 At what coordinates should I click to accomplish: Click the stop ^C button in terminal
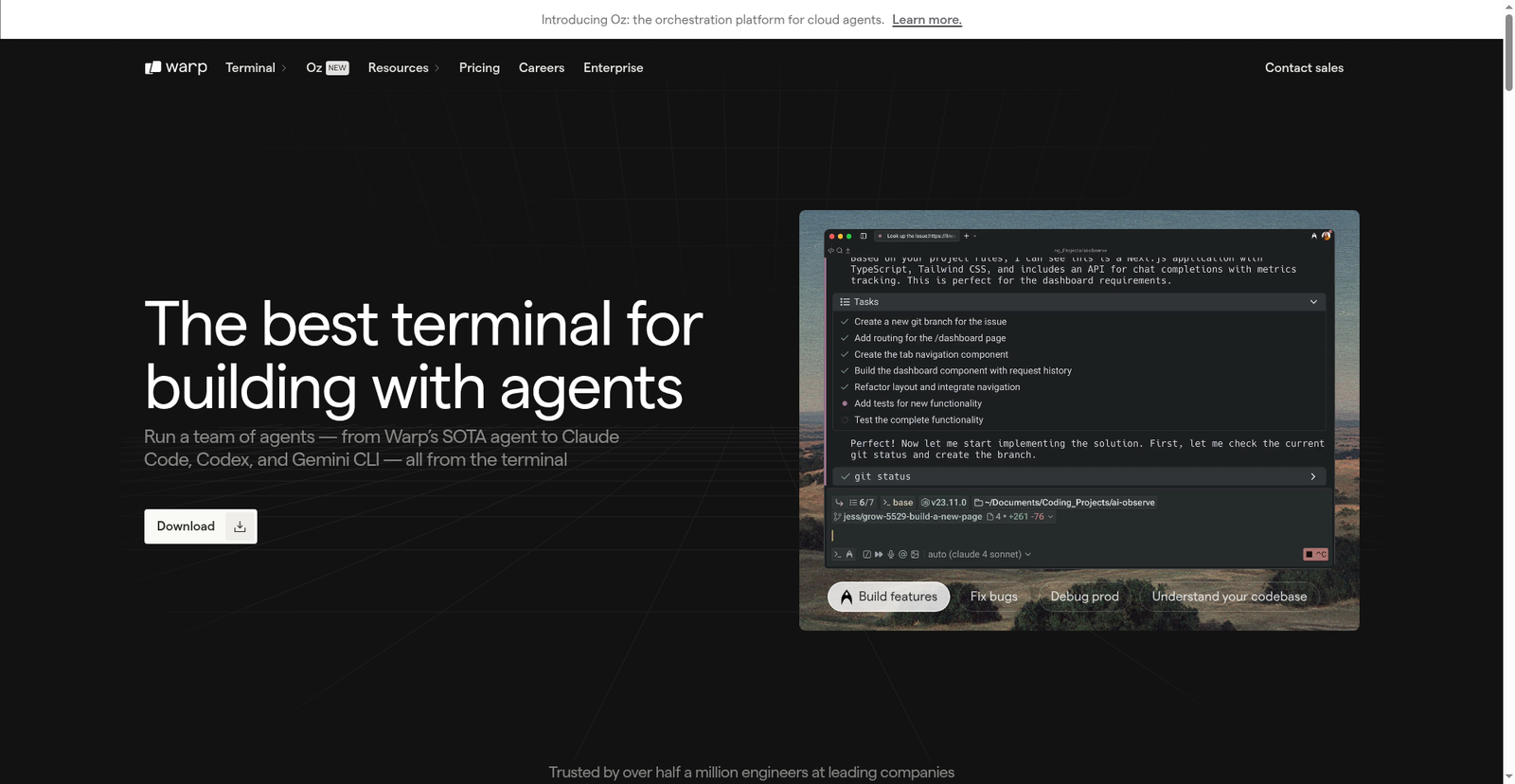click(x=1315, y=555)
